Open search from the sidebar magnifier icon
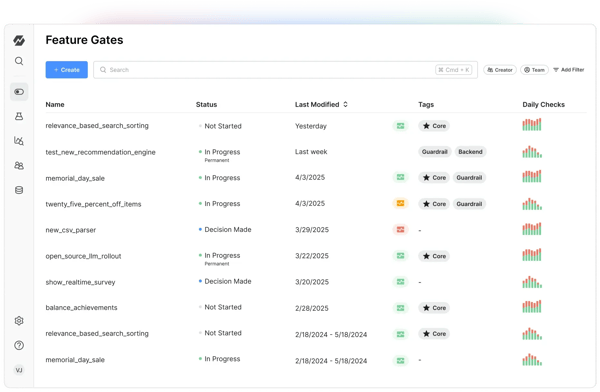 pyautogui.click(x=19, y=61)
